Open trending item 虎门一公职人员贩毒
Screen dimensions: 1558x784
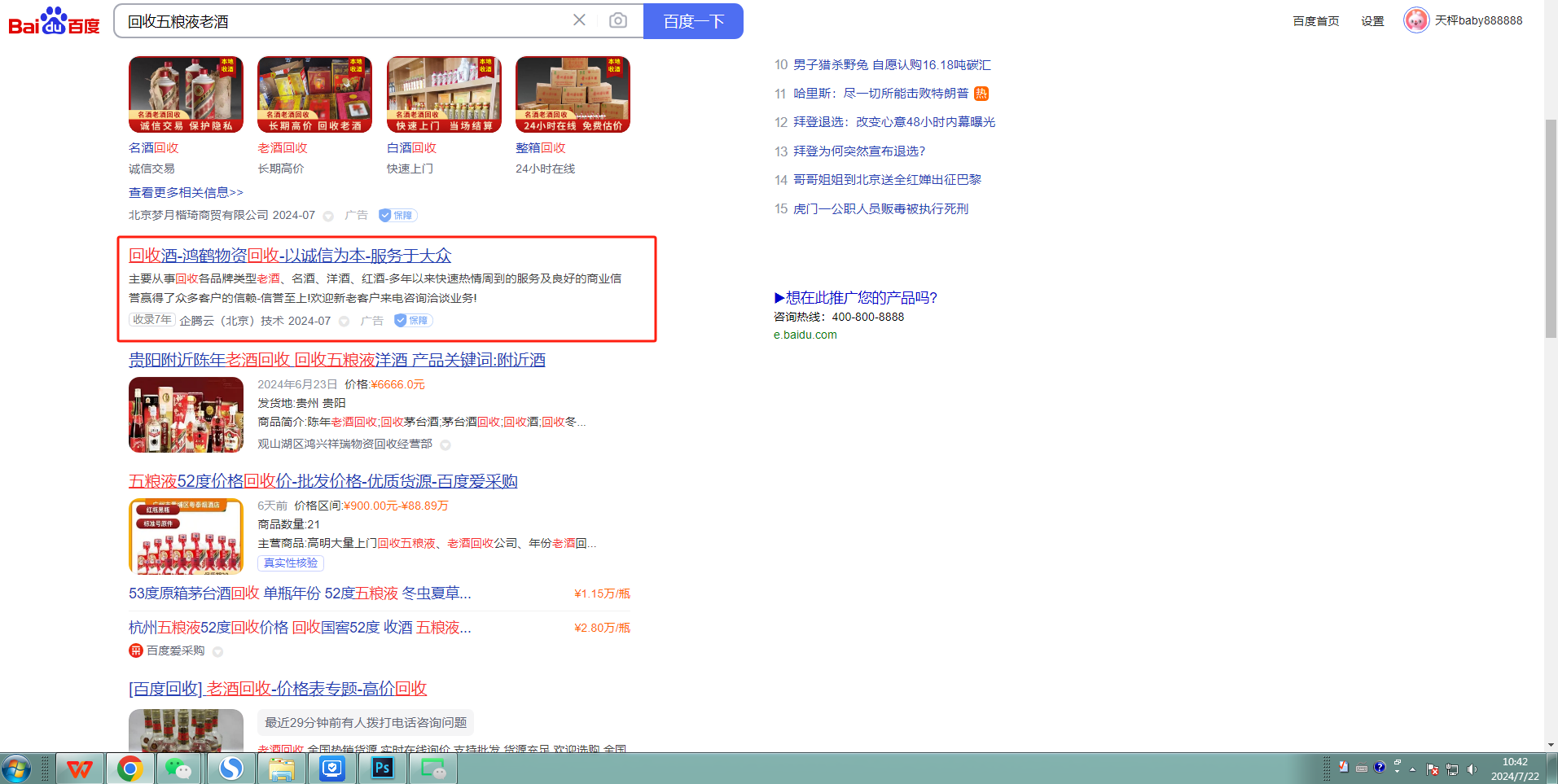coord(880,209)
